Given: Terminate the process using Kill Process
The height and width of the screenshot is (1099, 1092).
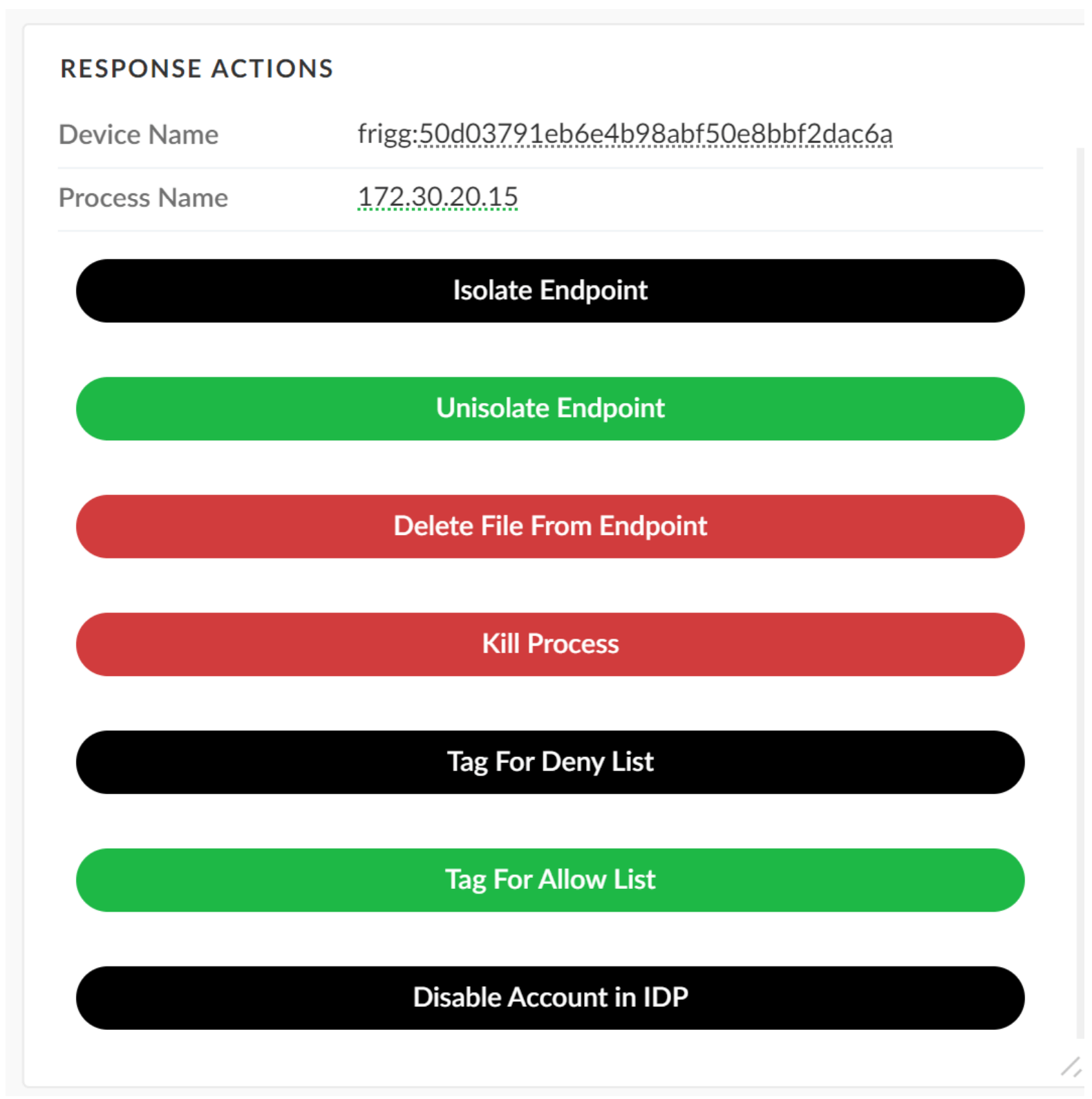Looking at the screenshot, I should 550,644.
